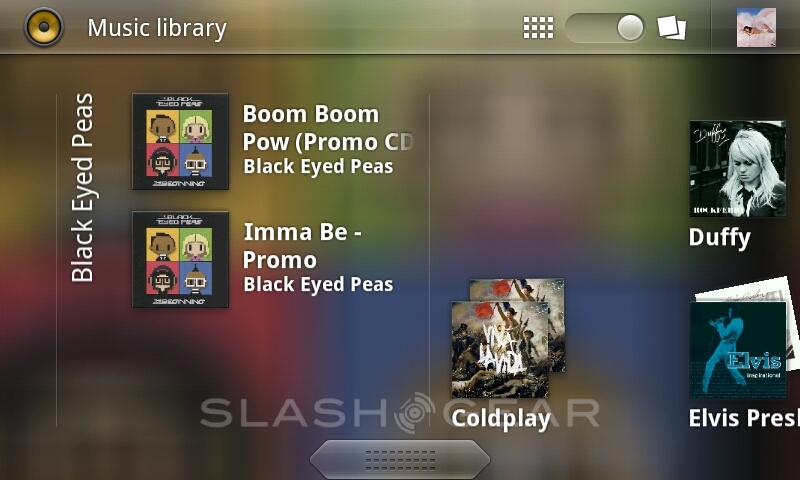Select the stacked albums view icon
The image size is (800, 480).
click(x=671, y=28)
